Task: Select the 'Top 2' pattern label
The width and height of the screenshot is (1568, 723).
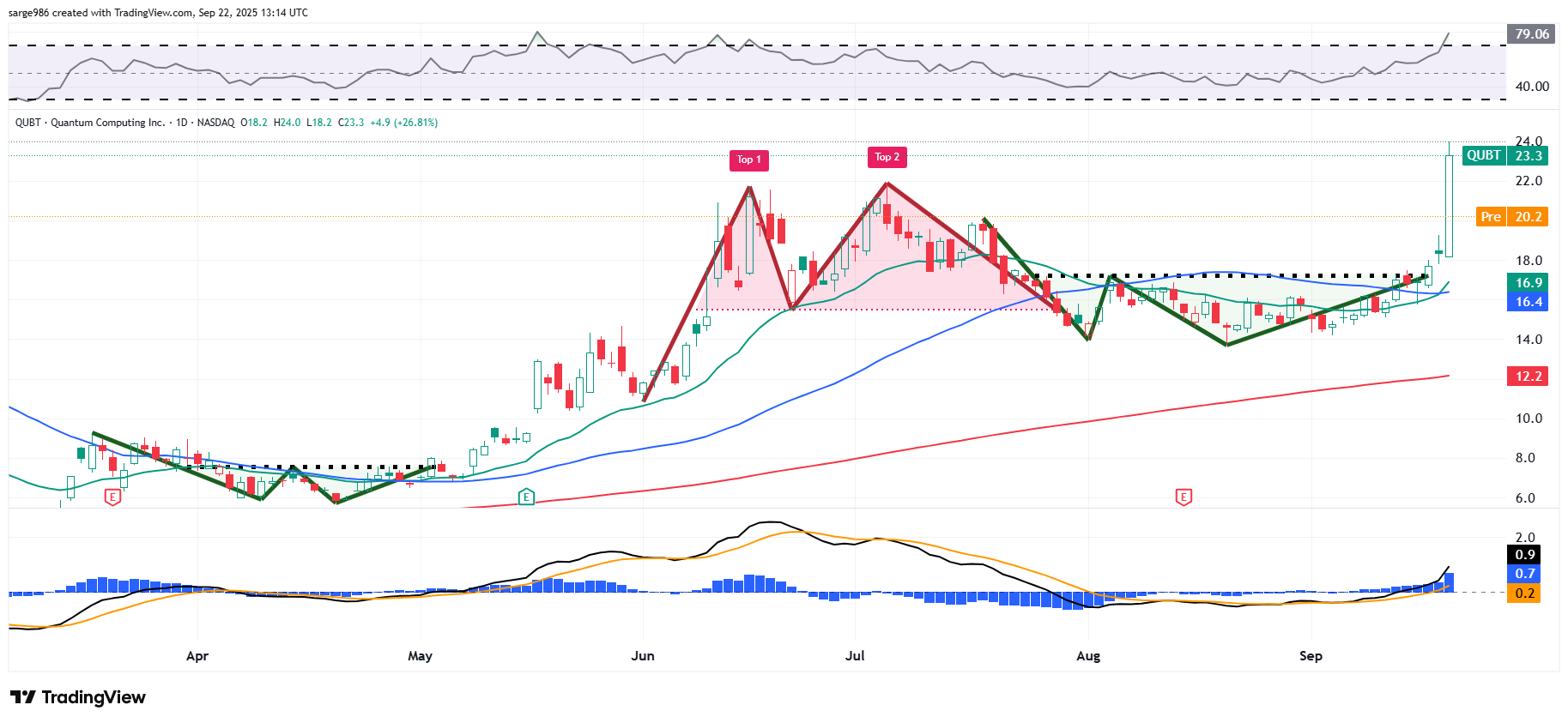Action: point(887,157)
